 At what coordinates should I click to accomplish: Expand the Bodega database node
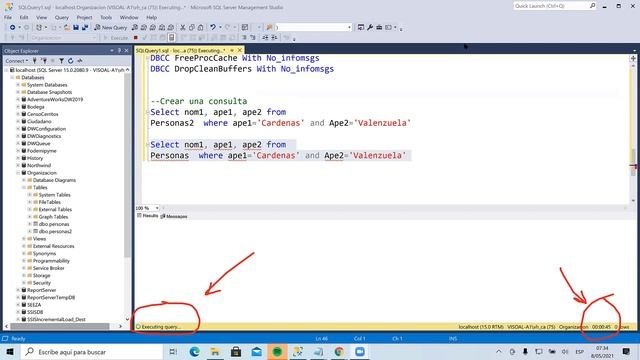[x=18, y=107]
